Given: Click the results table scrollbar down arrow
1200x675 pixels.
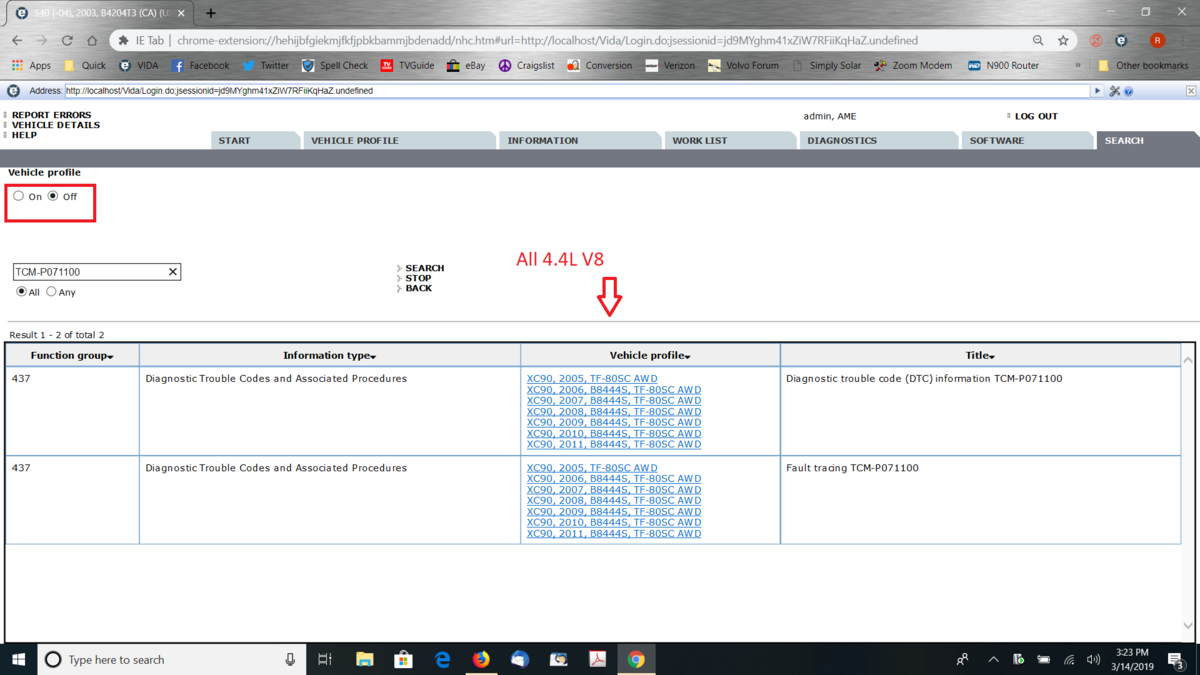Looking at the screenshot, I should [x=1188, y=627].
